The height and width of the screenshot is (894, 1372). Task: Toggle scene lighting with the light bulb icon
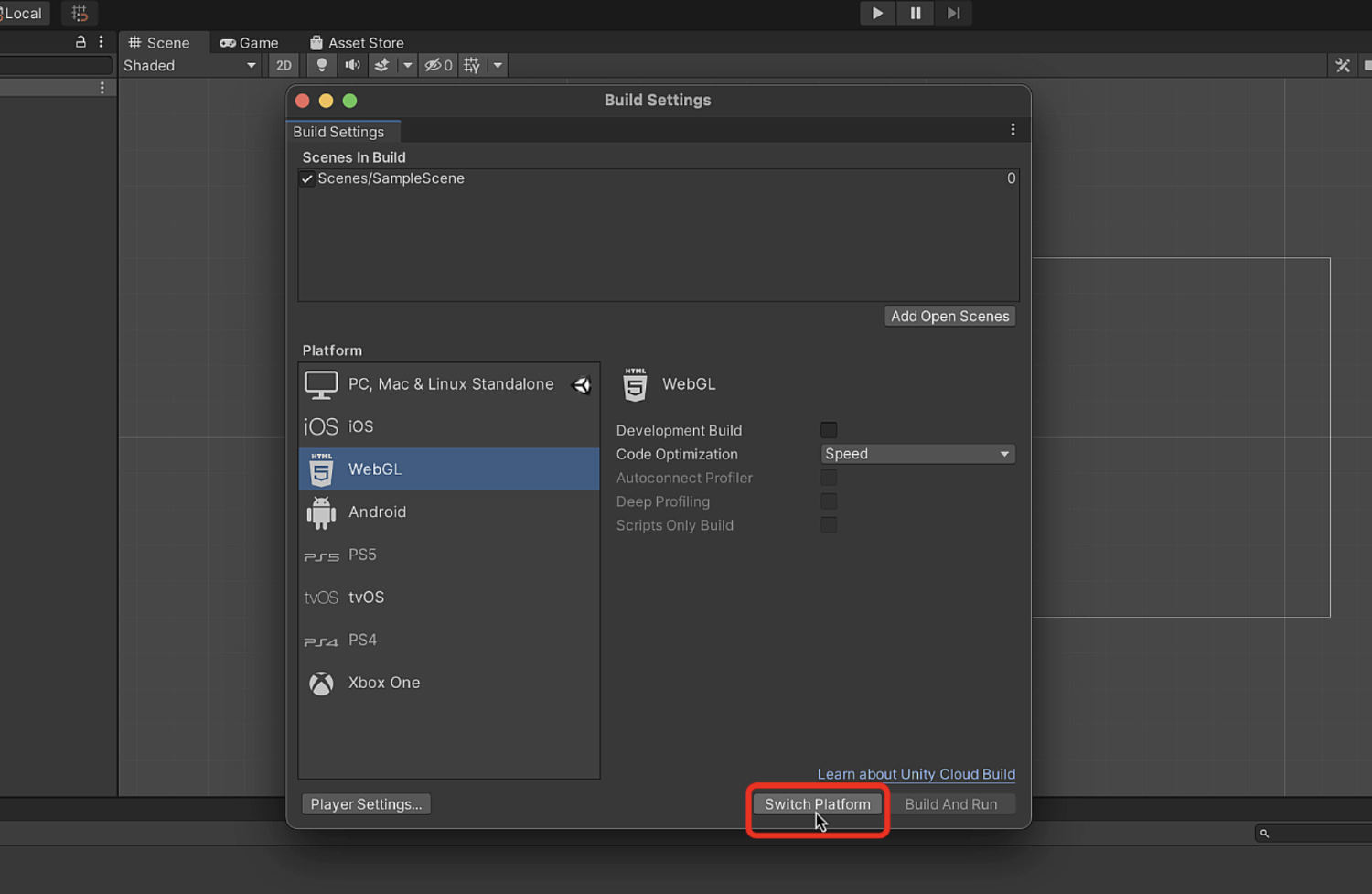click(321, 65)
